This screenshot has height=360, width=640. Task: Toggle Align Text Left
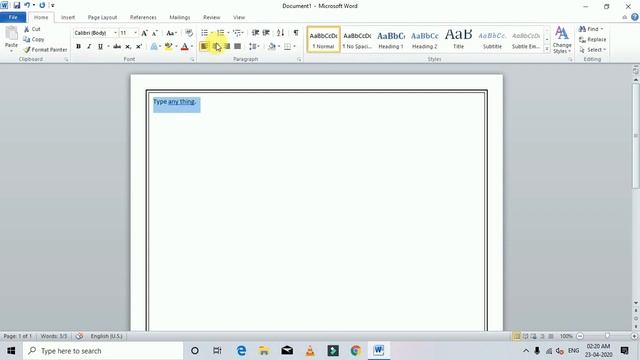click(x=204, y=47)
